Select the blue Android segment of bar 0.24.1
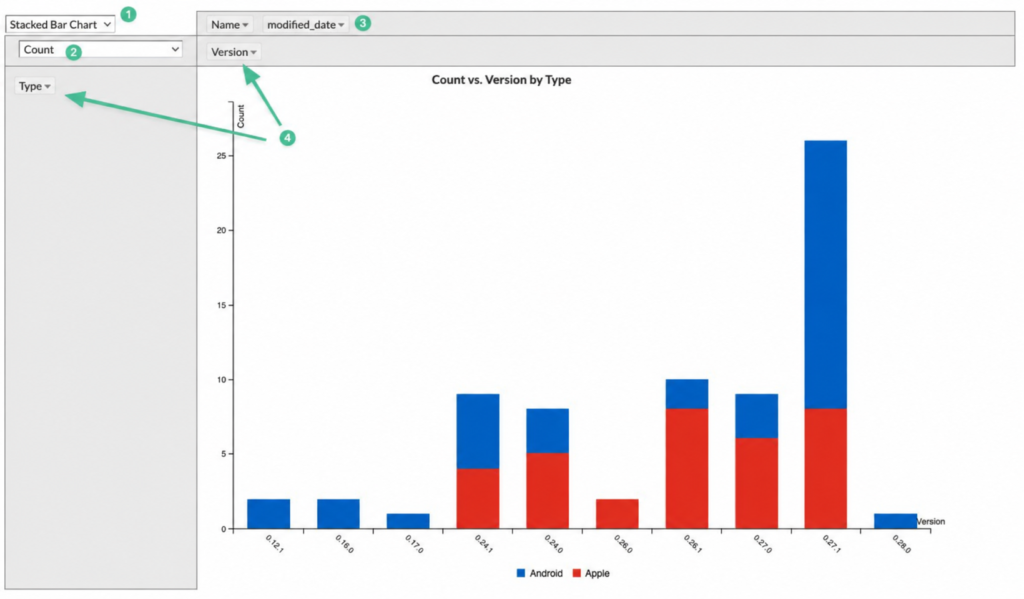This screenshot has width=1024, height=599. [x=478, y=431]
